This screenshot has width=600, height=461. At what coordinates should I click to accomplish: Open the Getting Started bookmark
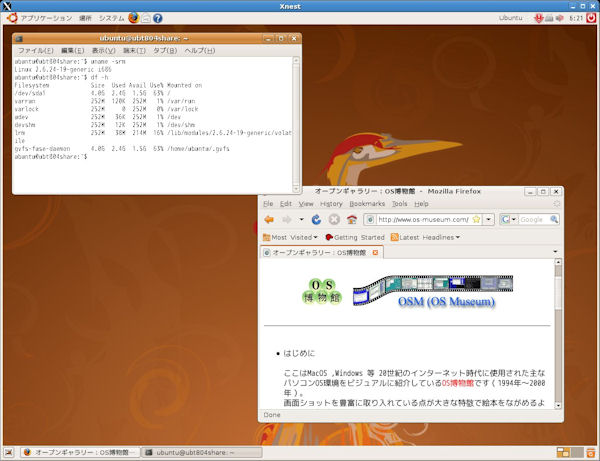pyautogui.click(x=355, y=238)
